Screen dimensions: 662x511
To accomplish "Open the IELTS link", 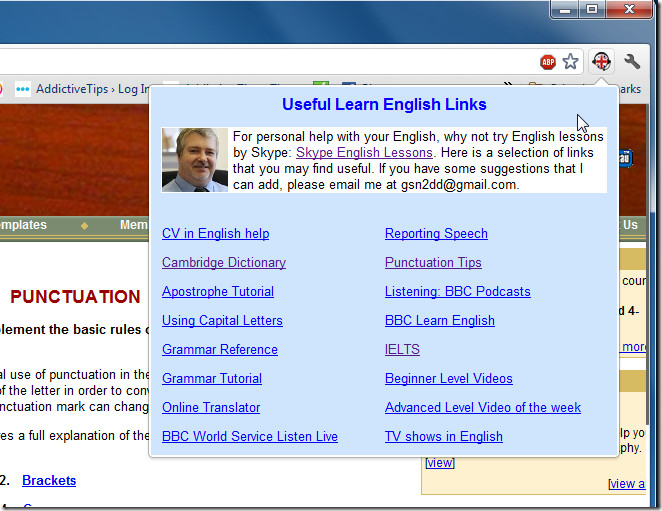I will 402,350.
